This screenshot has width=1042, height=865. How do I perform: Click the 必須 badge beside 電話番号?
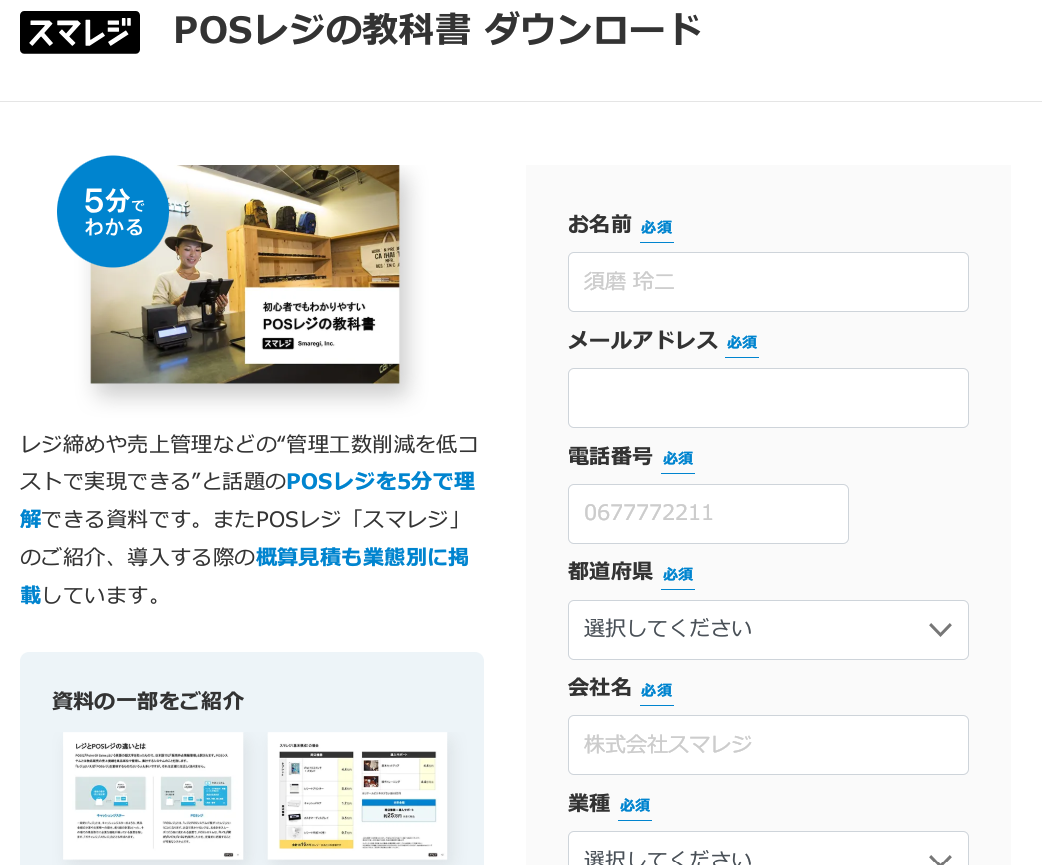(677, 458)
